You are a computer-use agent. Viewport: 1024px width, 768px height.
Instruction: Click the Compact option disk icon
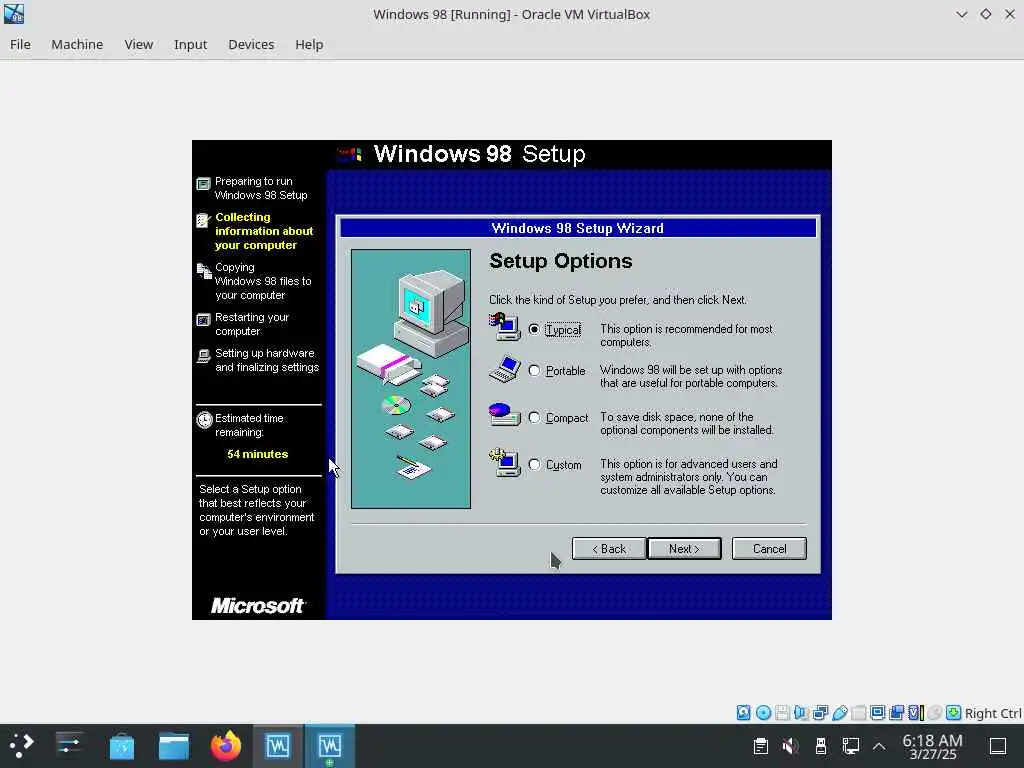tap(504, 415)
